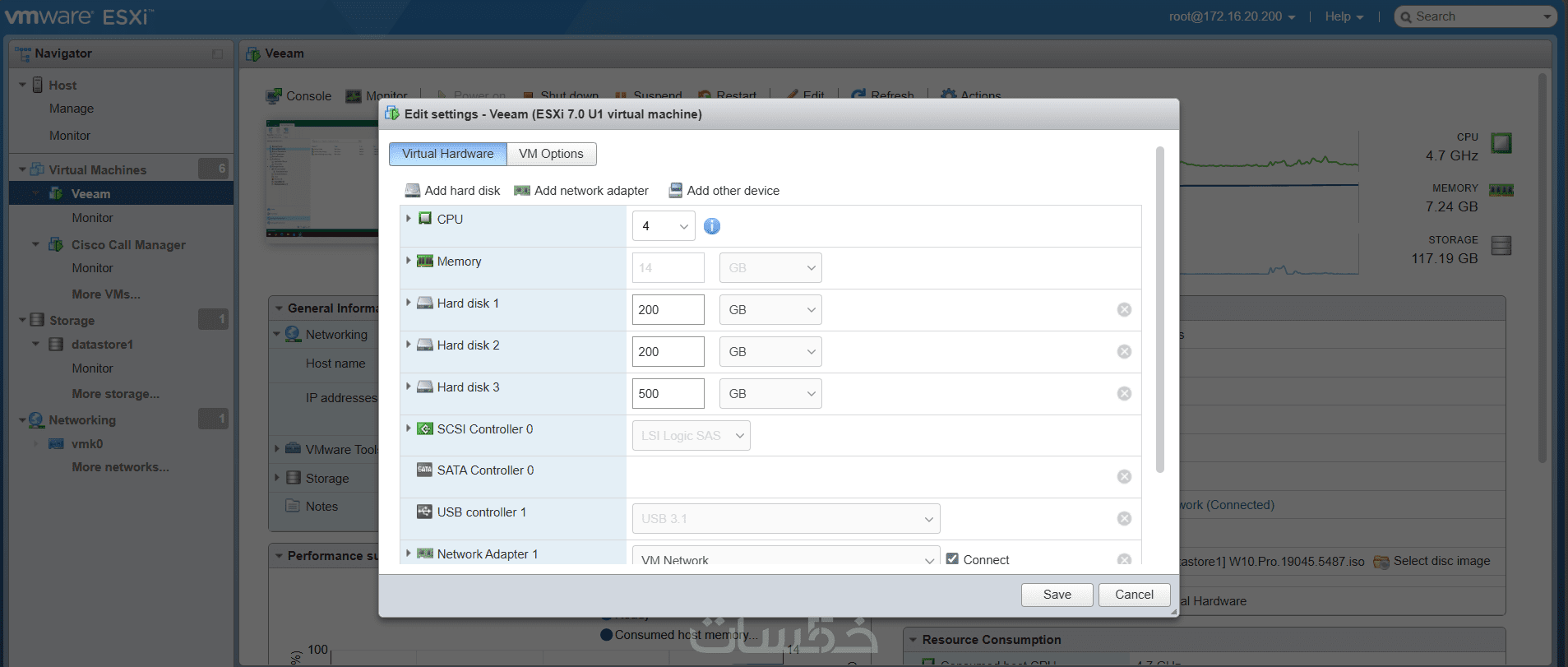Open Manage under Host
1568x667 pixels.
tap(72, 109)
